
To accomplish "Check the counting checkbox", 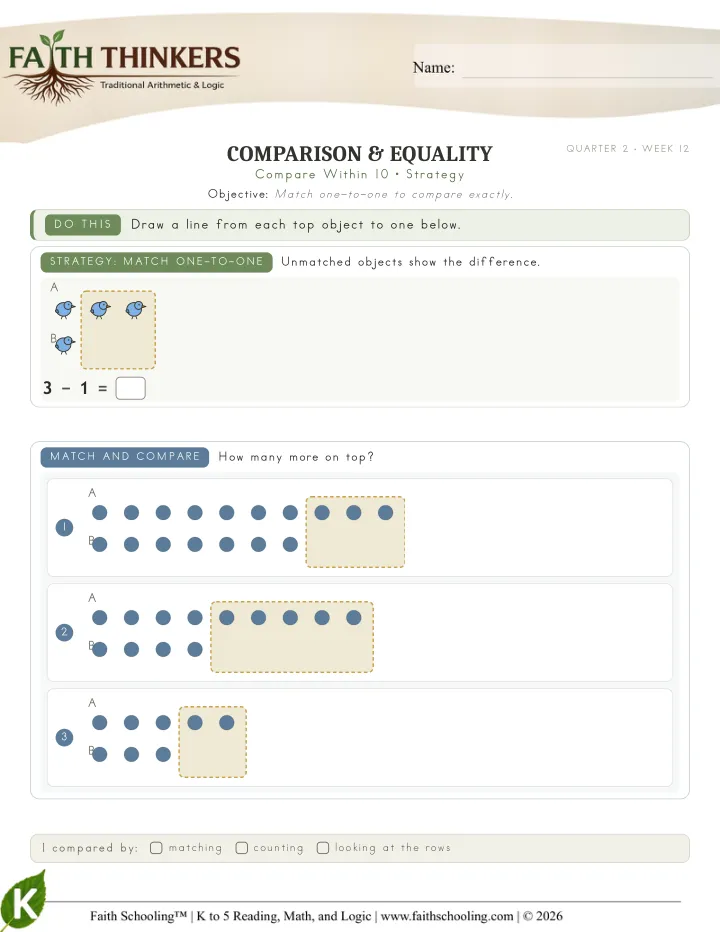I will 241,848.
